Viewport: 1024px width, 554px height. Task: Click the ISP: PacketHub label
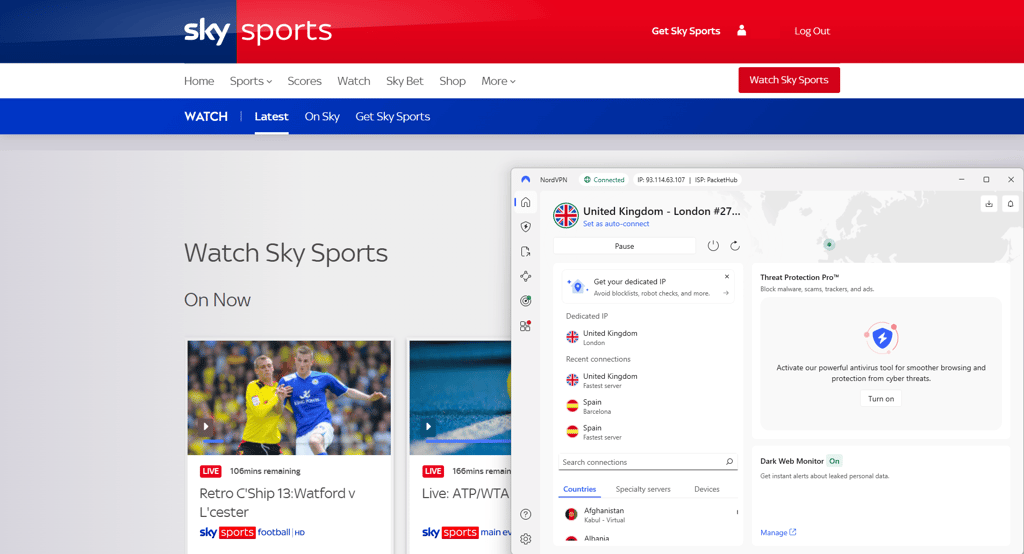[x=716, y=180]
